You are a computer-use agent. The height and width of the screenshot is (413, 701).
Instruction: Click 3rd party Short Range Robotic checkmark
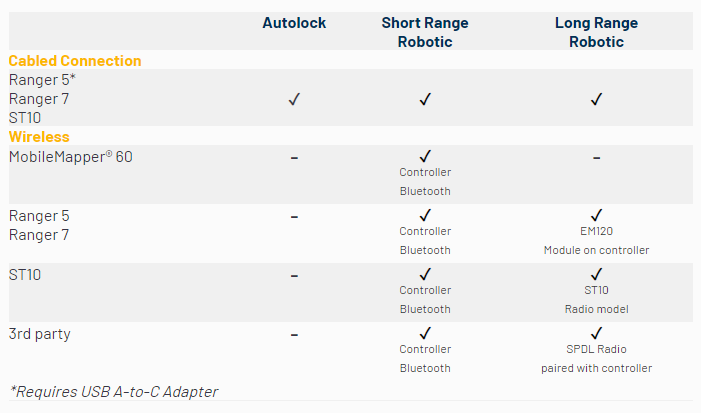[425, 333]
